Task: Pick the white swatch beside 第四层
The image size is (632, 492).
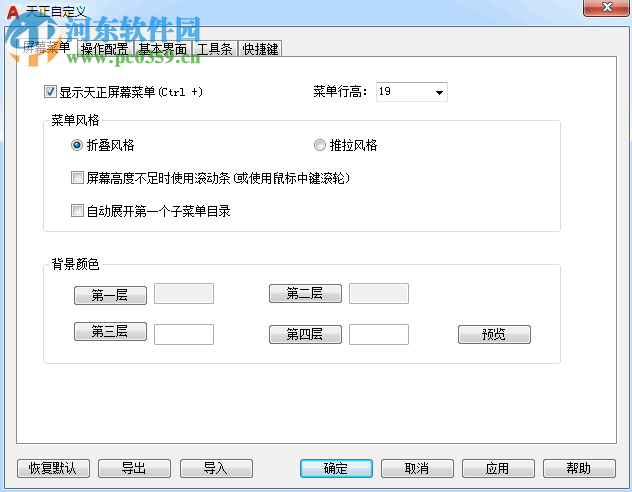Action: (379, 334)
